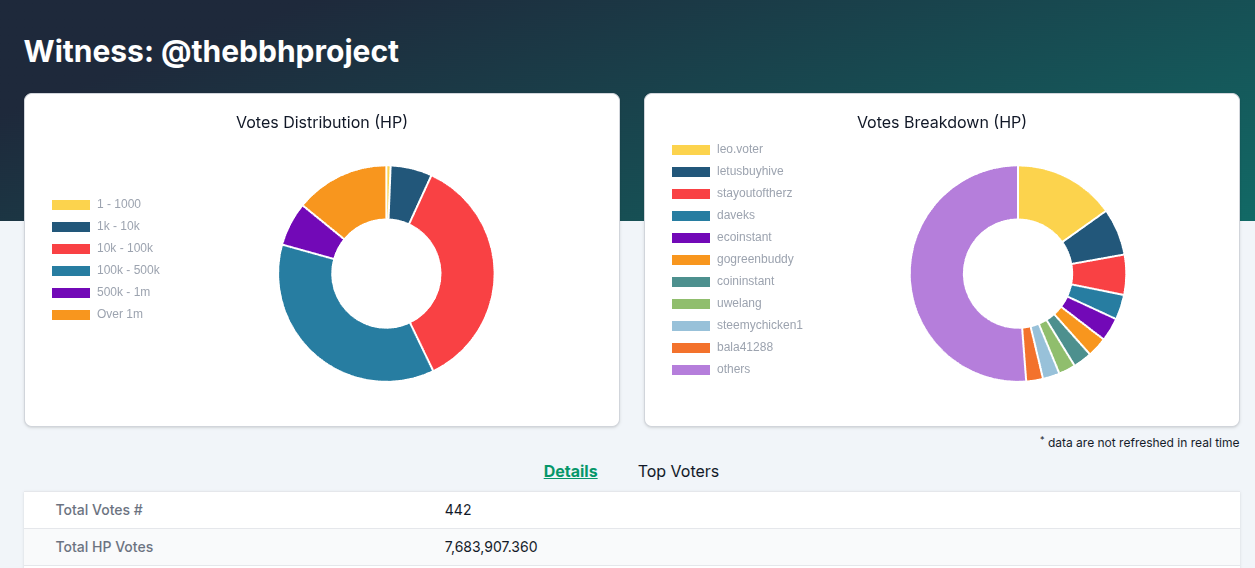The width and height of the screenshot is (1255, 568).
Task: Click the Total HP Votes value 7,683,907.360
Action: tap(491, 547)
